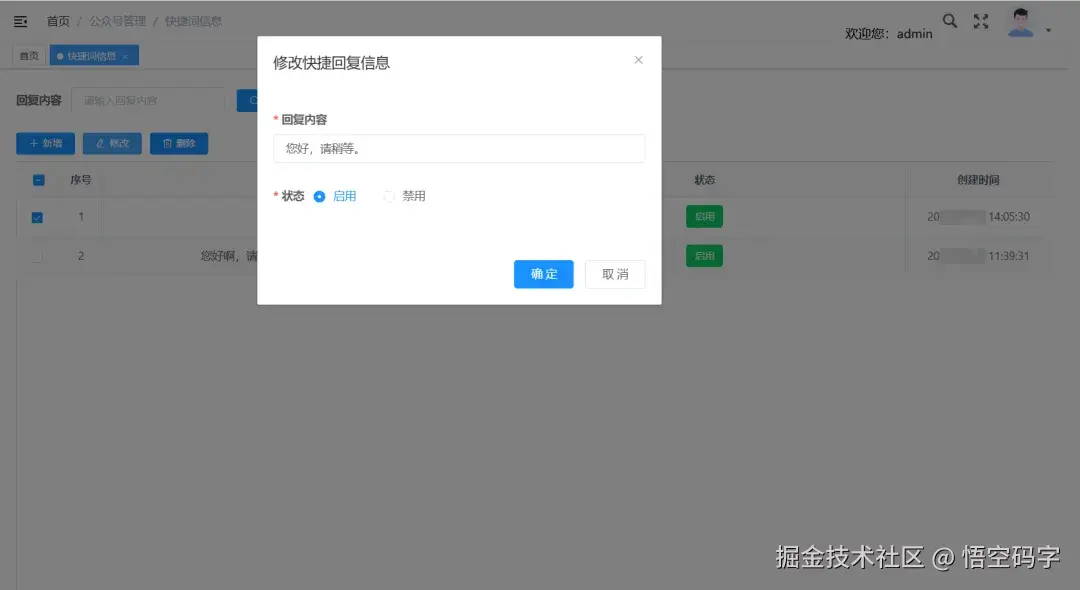The width and height of the screenshot is (1080, 590).
Task: Confirm changes with the 确定 button
Action: (543, 274)
